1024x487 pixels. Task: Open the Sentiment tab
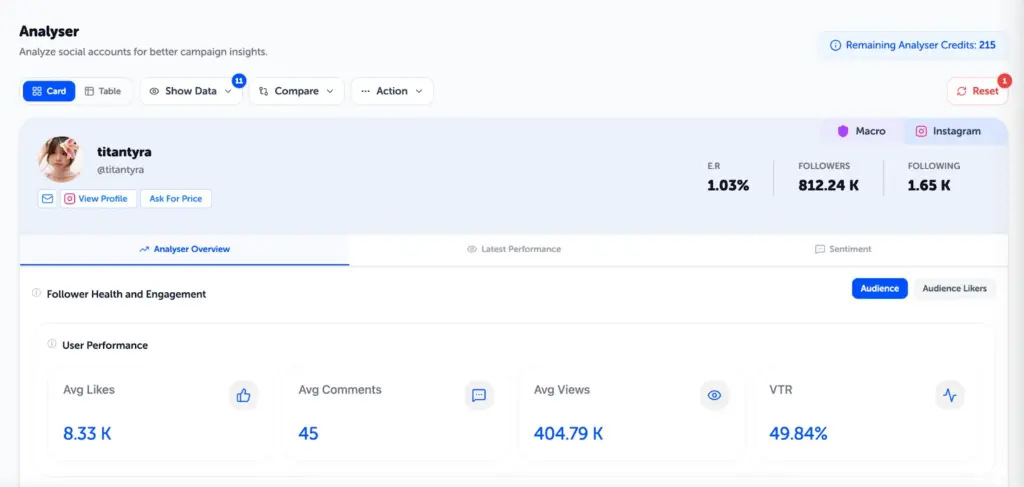coord(843,249)
